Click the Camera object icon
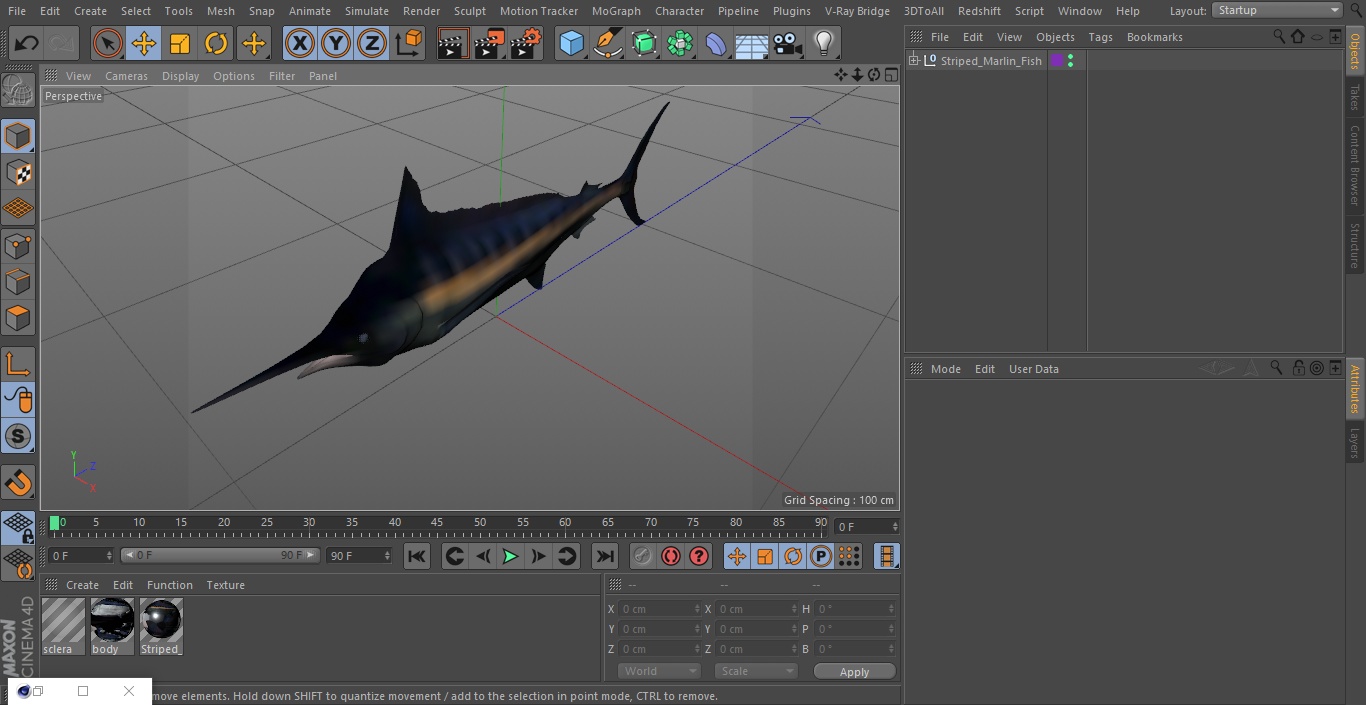The height and width of the screenshot is (705, 1366). tap(788, 43)
